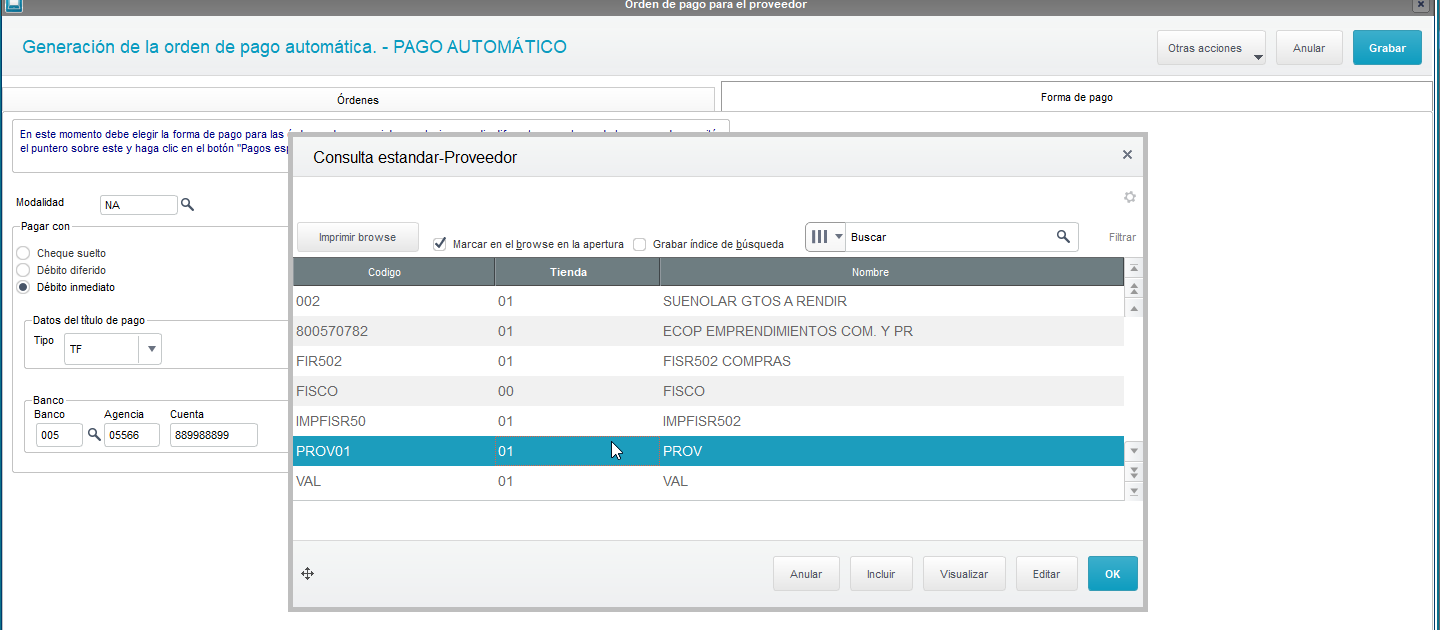Select the PROV01 row

coord(708,451)
